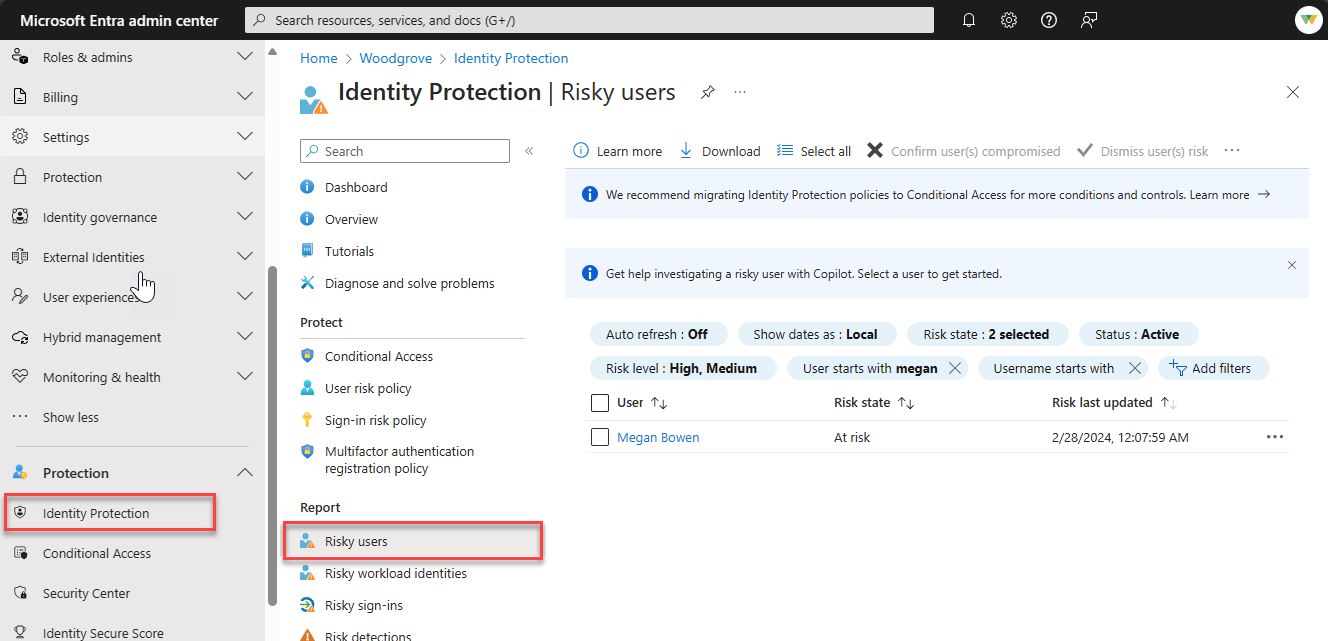
Task: Open the Show dates as : Local filter
Action: pyautogui.click(x=816, y=334)
